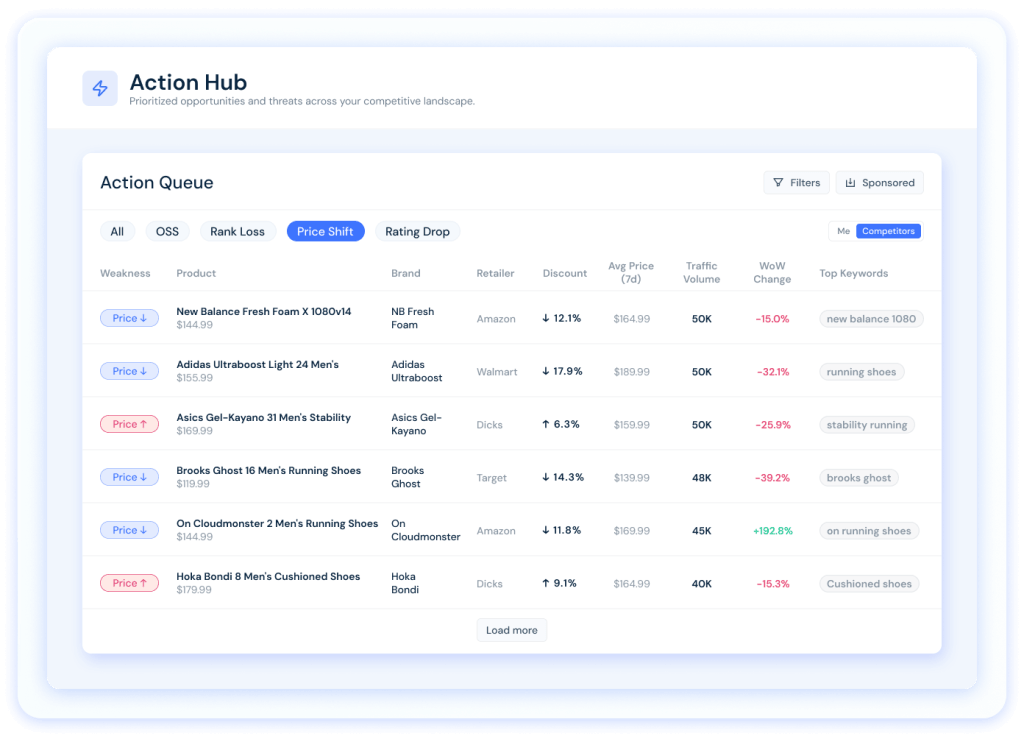Click the 'new balance 1080' keyword tag

[x=871, y=319]
